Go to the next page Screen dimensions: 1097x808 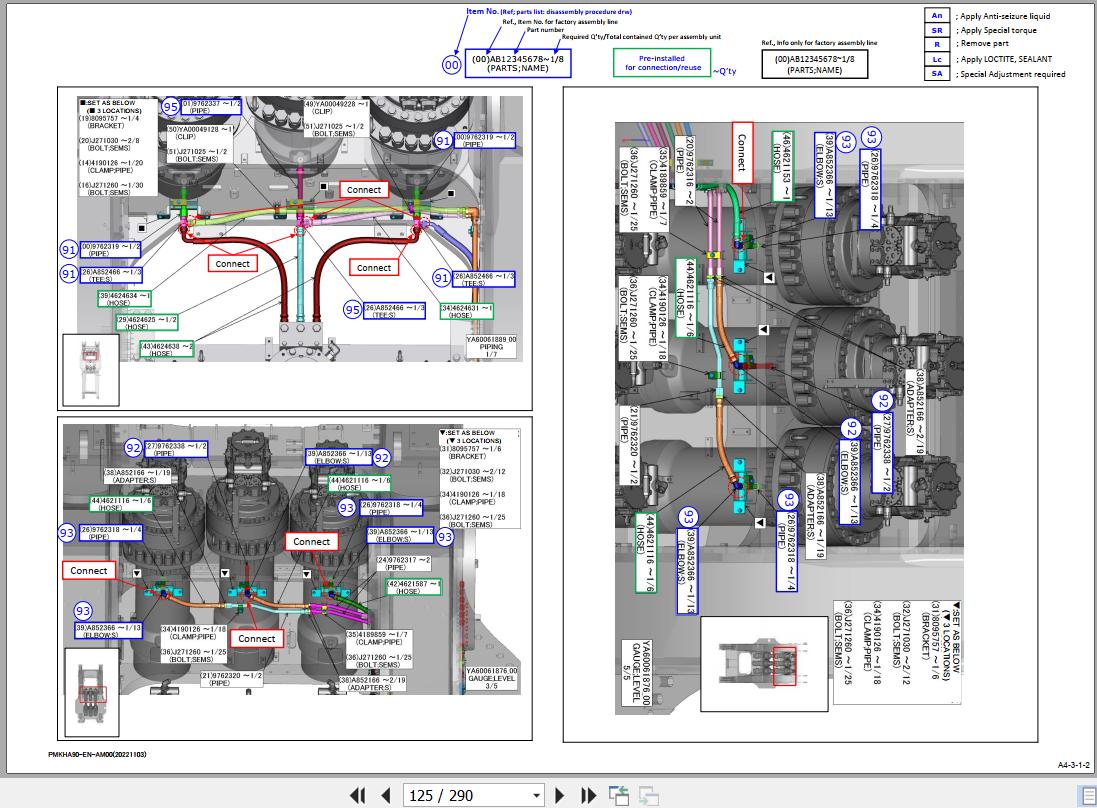pos(560,795)
